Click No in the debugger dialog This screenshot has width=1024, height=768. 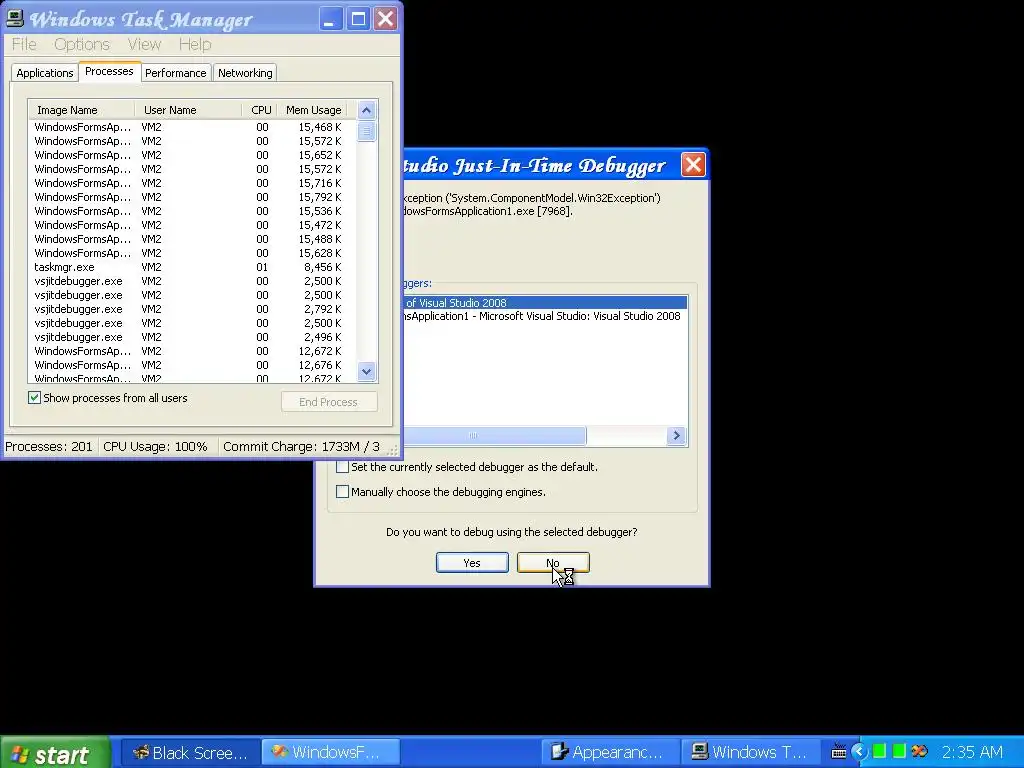click(x=553, y=563)
